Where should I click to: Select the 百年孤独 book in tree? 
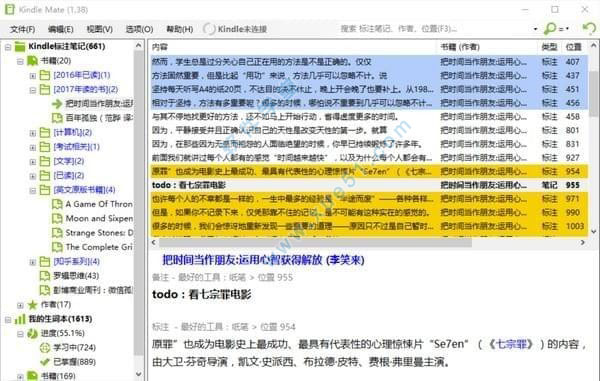click(99, 118)
